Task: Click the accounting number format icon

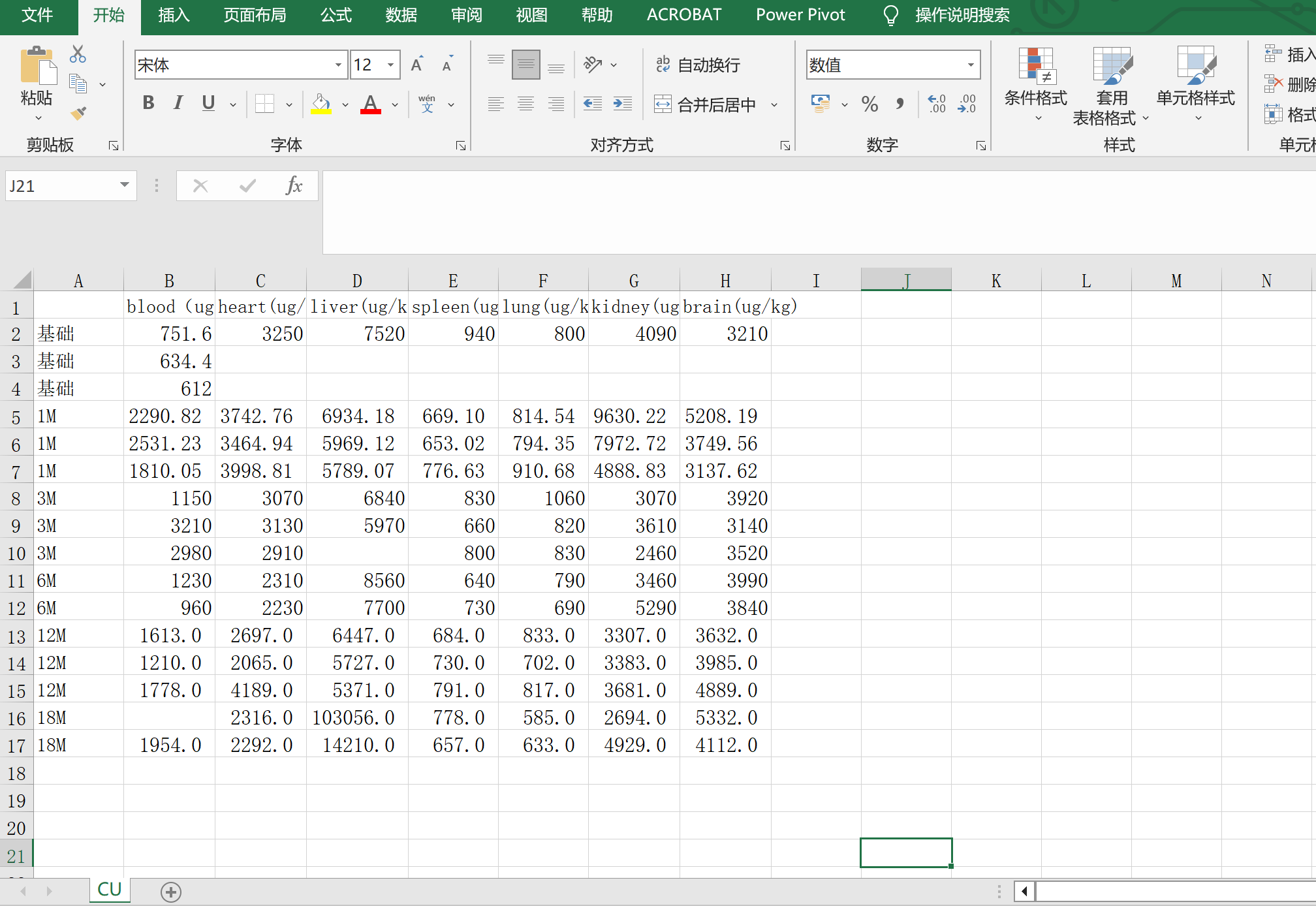Action: click(x=821, y=104)
